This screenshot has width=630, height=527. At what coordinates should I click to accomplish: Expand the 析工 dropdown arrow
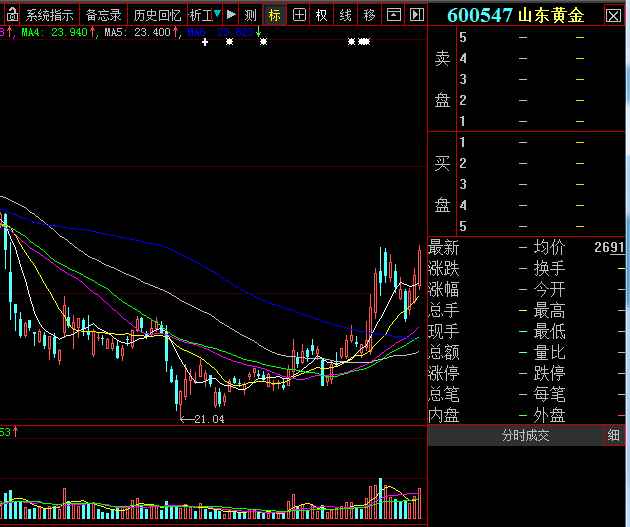(217, 14)
